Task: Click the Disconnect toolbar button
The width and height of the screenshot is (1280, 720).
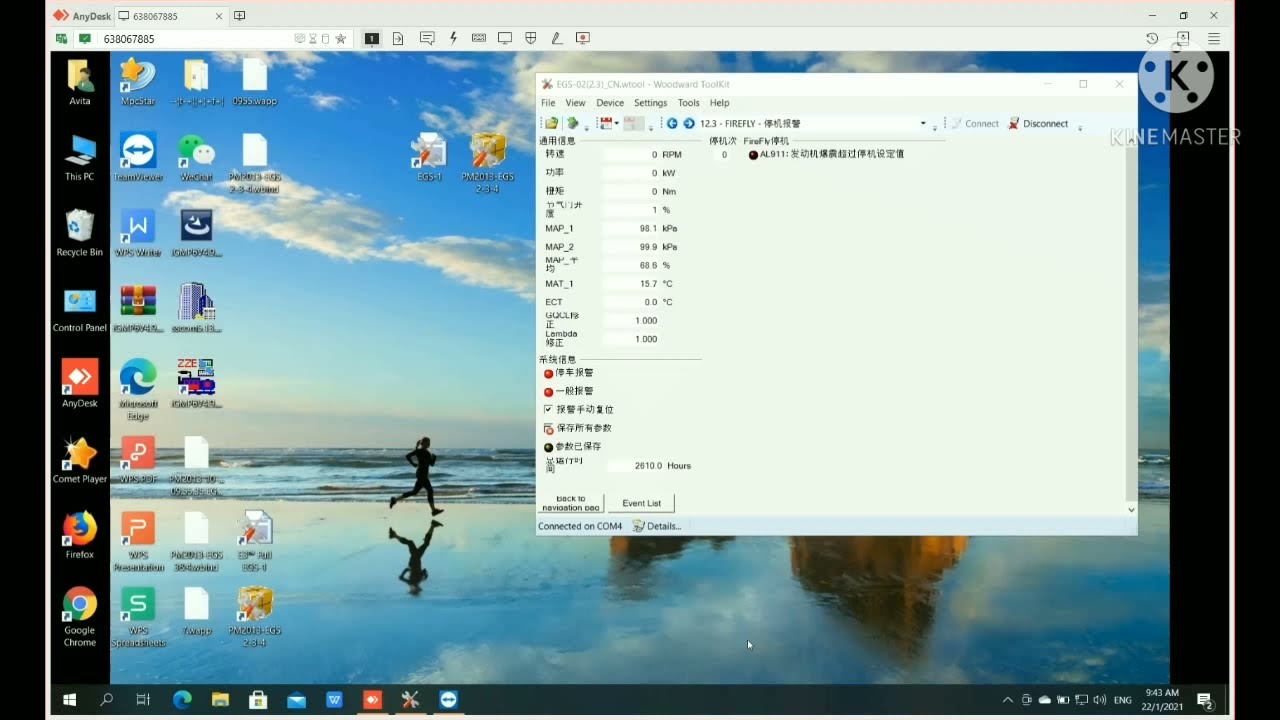Action: coord(1038,124)
